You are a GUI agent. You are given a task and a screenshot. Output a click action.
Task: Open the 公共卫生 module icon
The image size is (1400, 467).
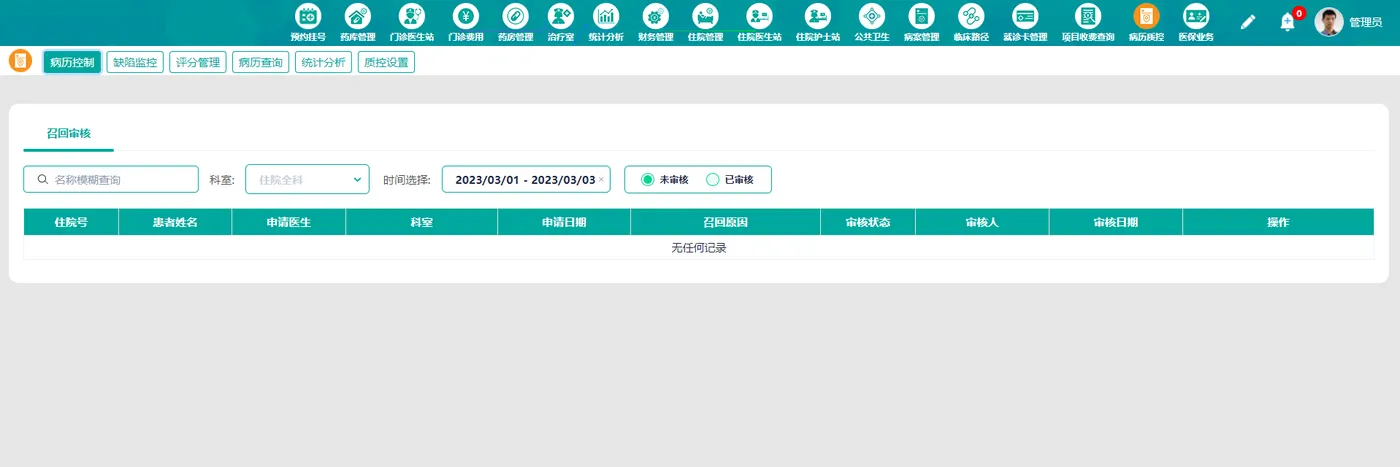(x=872, y=16)
